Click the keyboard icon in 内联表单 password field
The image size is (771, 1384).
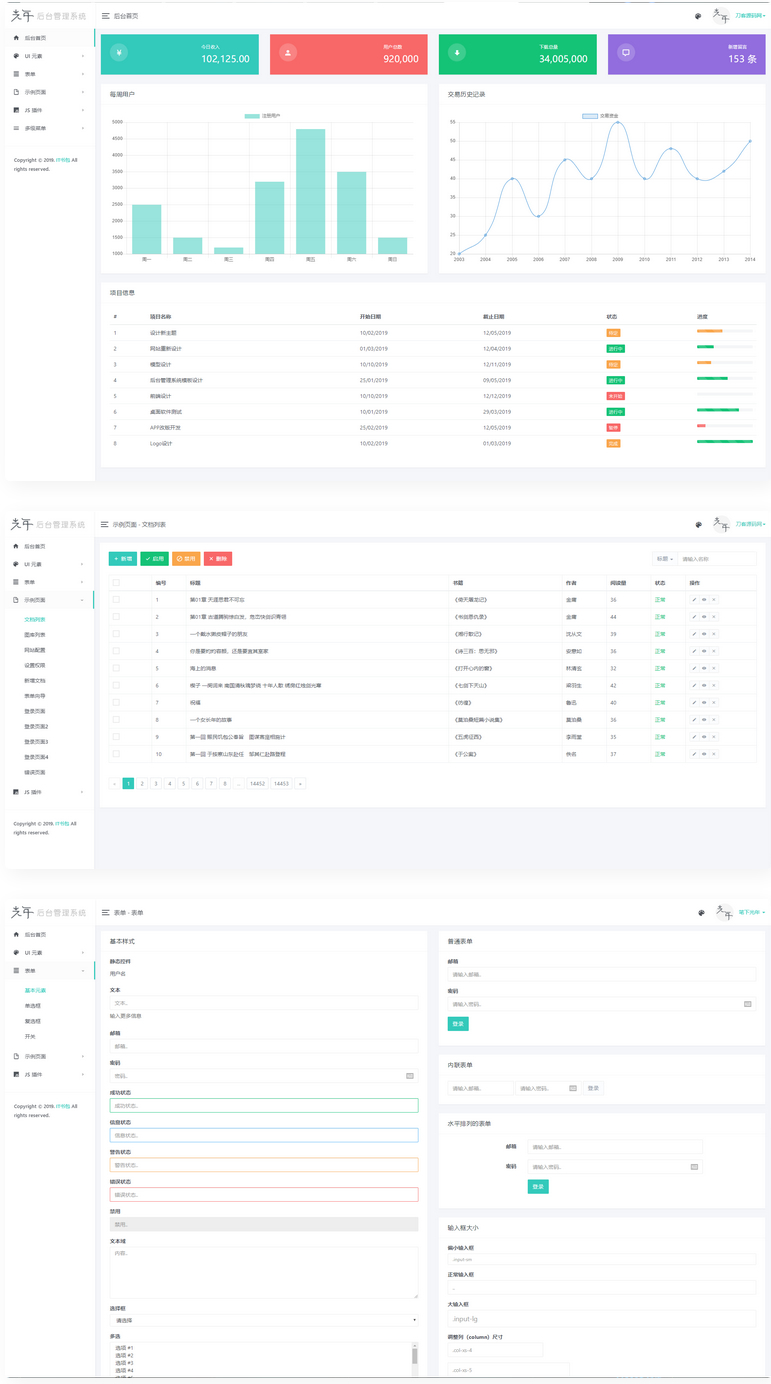point(573,1088)
